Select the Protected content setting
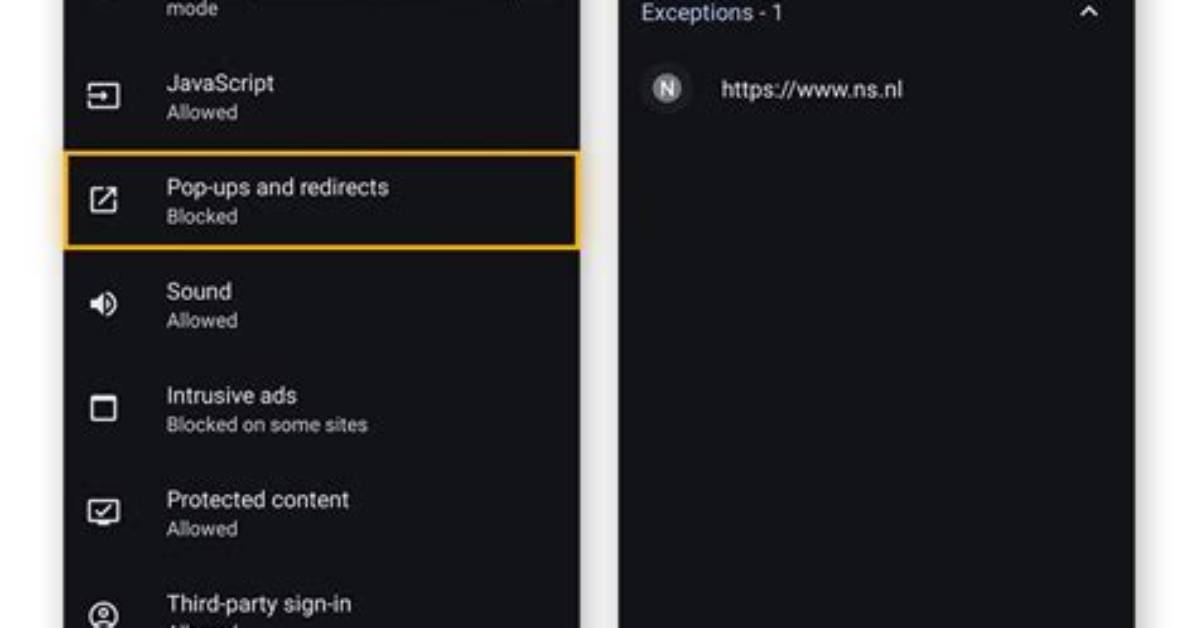Image resolution: width=1196 pixels, height=628 pixels. [321, 513]
